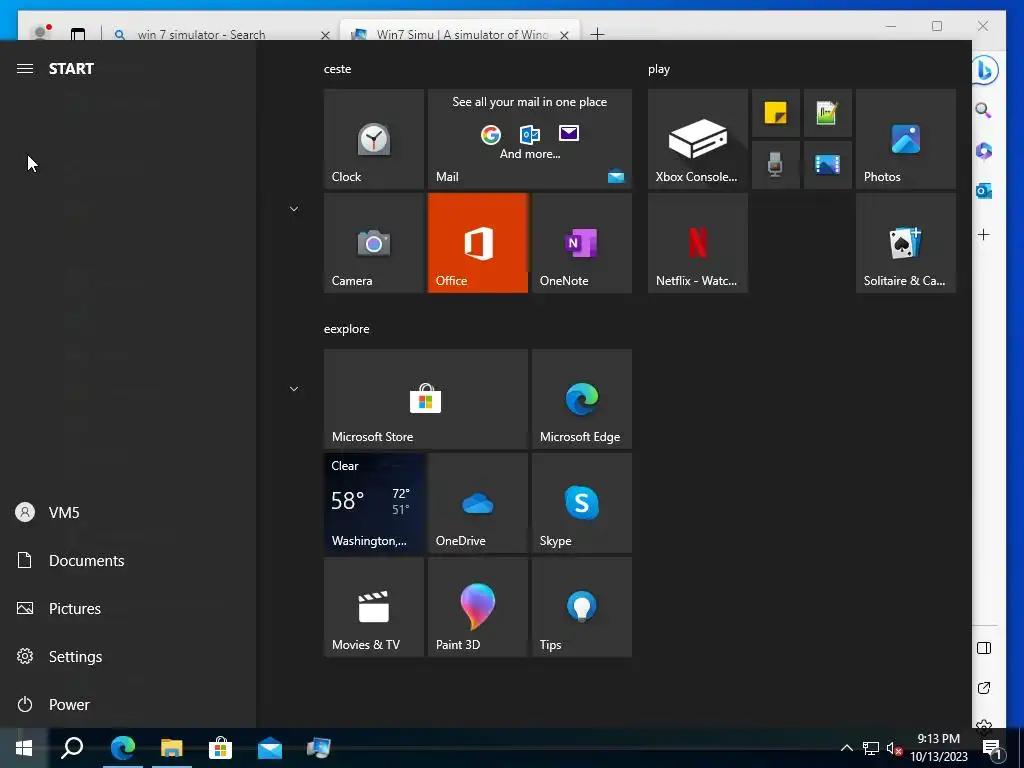Open Microsoft Store from the taskbar
This screenshot has height=768, width=1024.
point(221,748)
